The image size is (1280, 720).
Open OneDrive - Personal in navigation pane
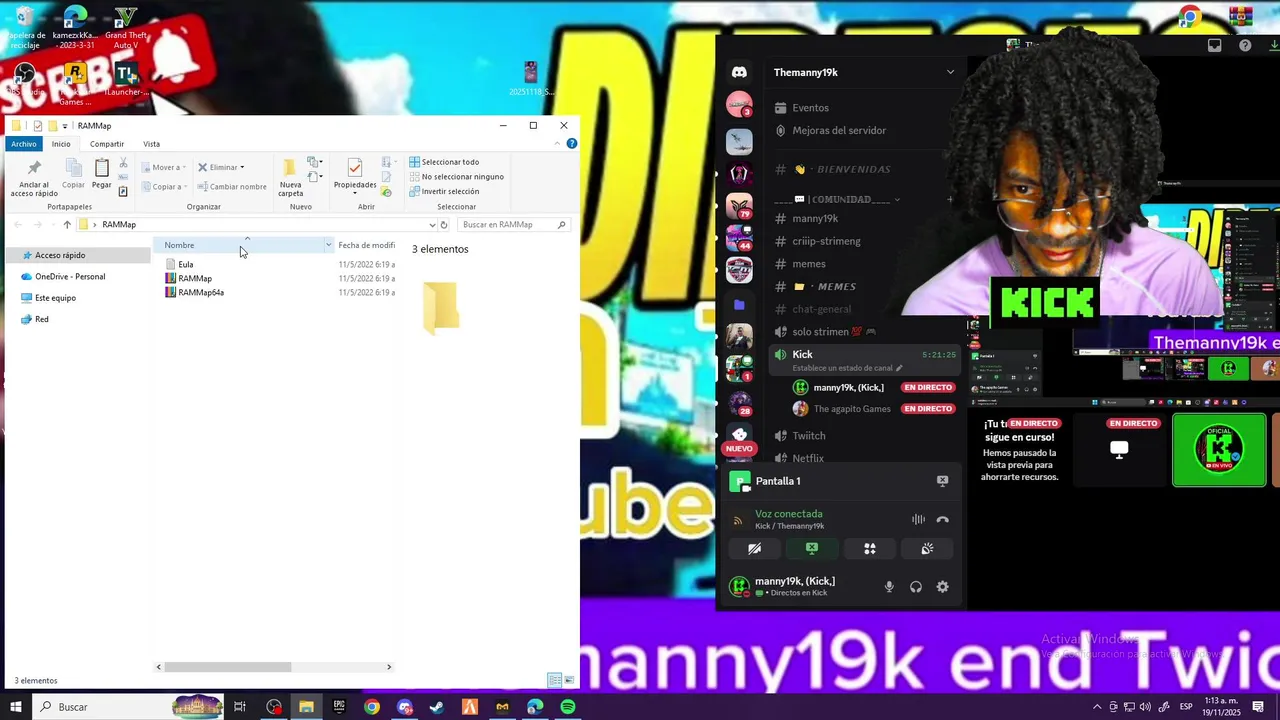click(70, 277)
